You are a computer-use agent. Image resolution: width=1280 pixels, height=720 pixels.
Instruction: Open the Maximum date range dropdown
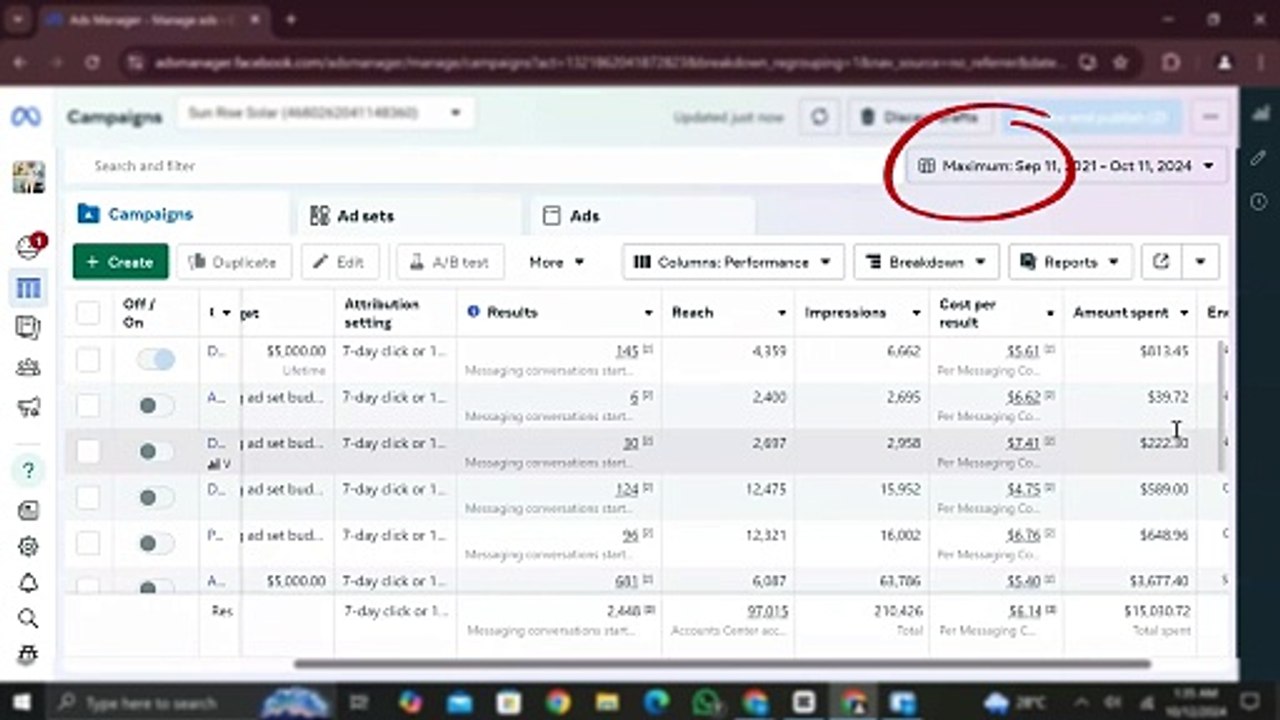(x=1065, y=166)
